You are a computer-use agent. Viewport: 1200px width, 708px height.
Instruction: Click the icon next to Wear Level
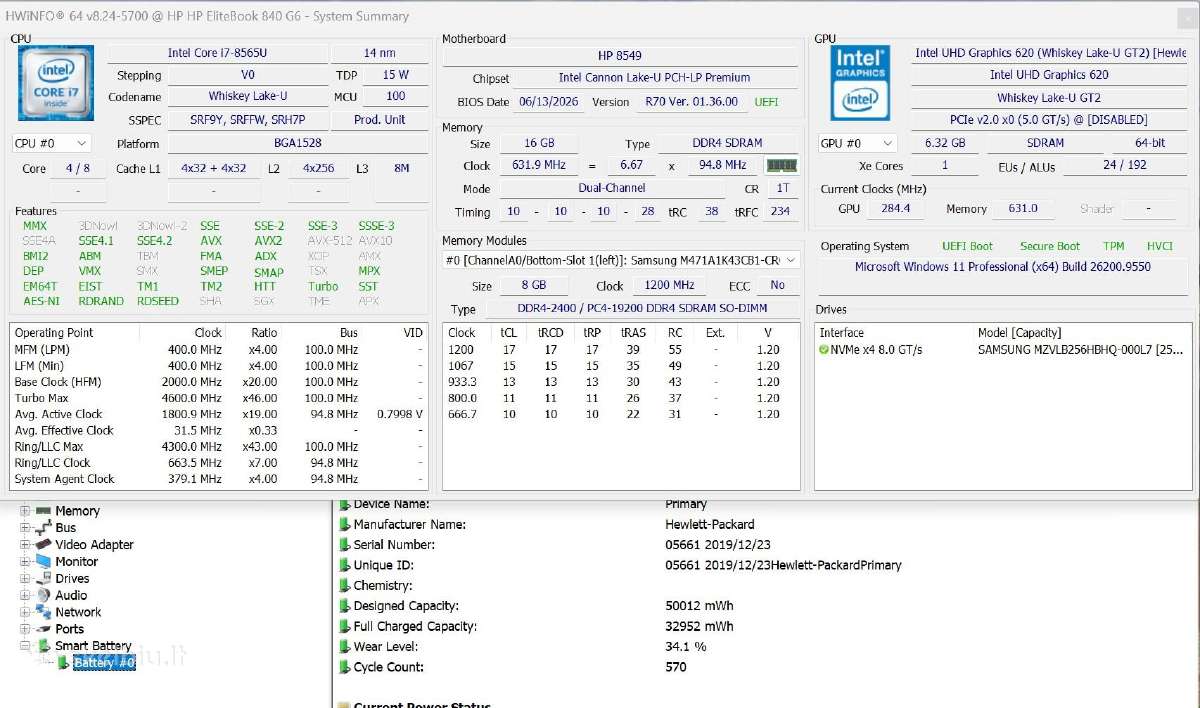[345, 647]
